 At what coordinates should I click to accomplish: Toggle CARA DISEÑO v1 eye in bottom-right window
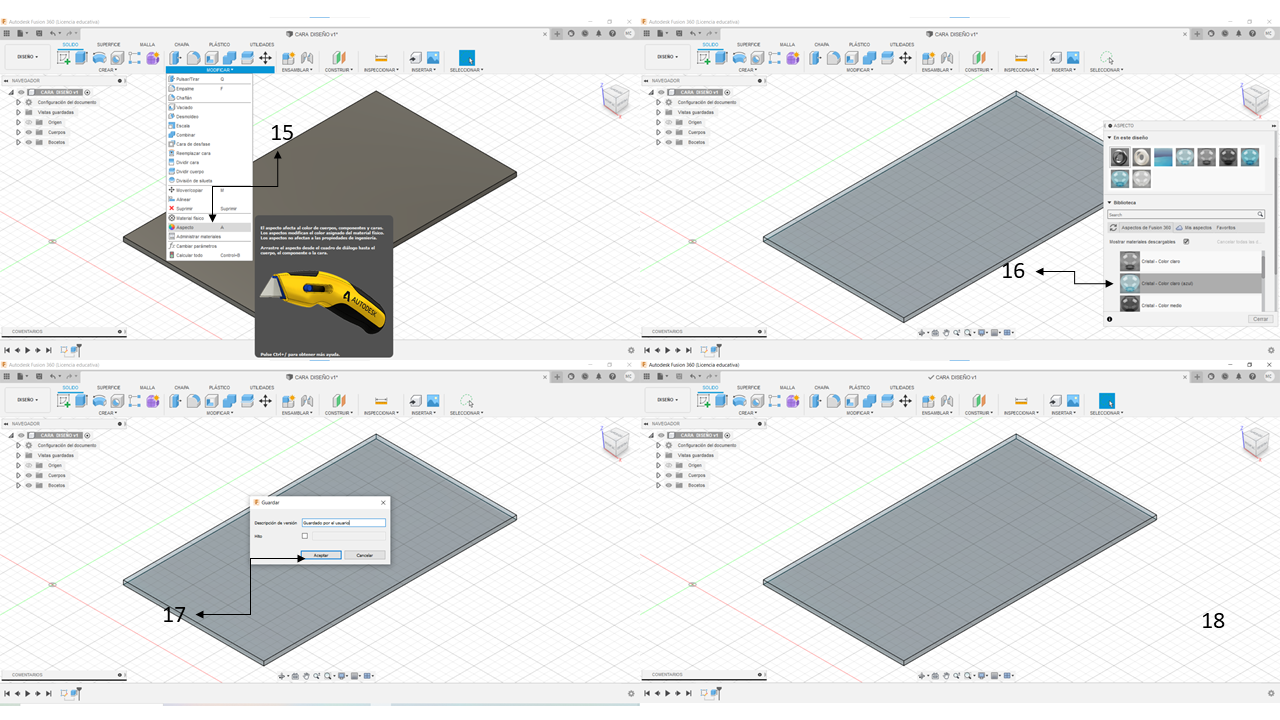click(x=660, y=435)
